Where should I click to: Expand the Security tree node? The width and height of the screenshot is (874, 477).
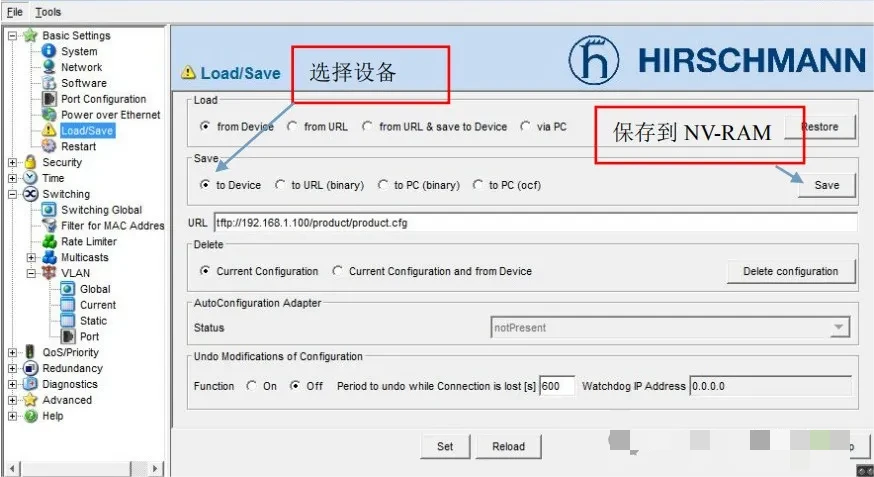point(12,163)
